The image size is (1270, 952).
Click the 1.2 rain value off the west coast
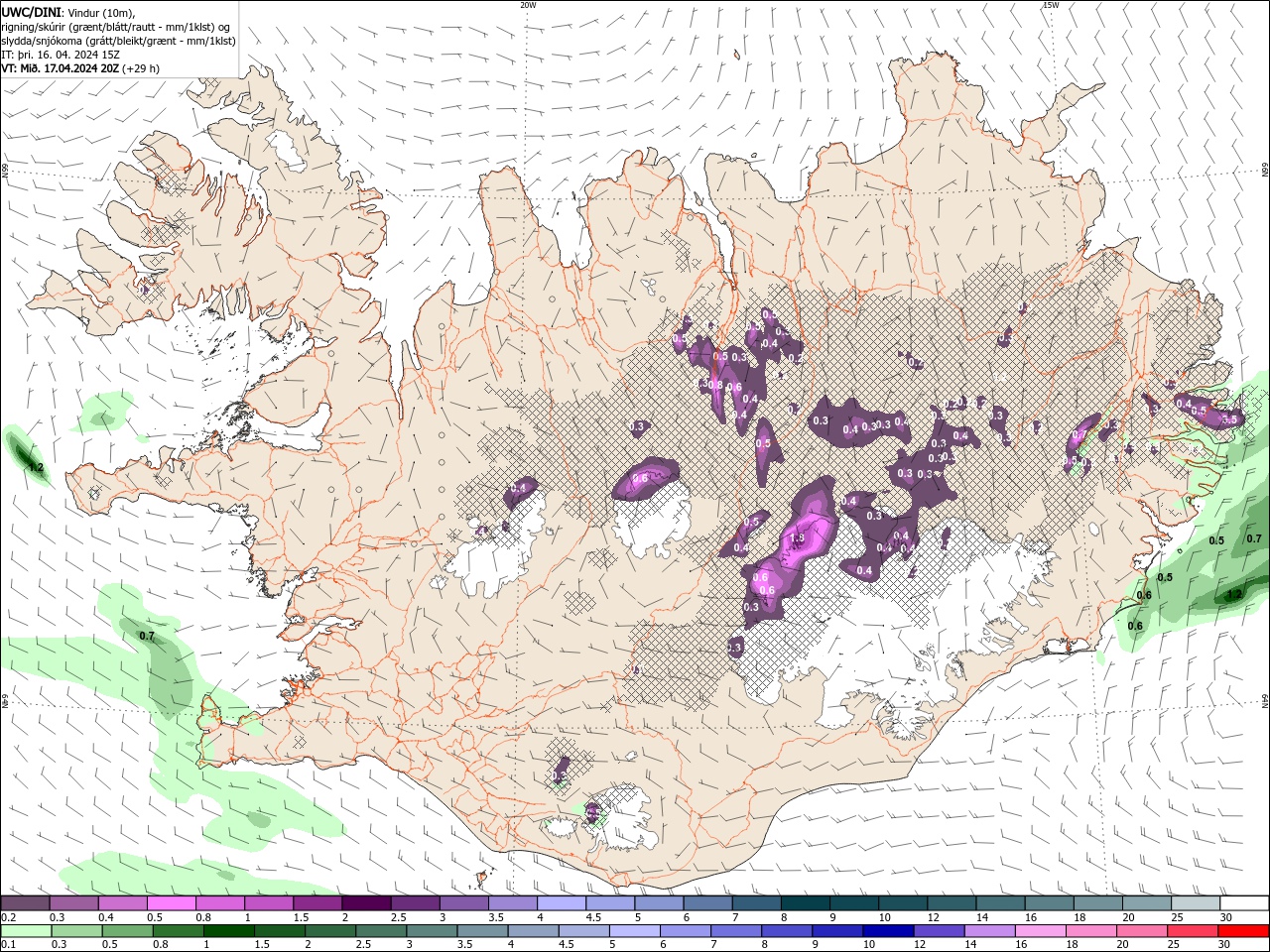[x=37, y=467]
